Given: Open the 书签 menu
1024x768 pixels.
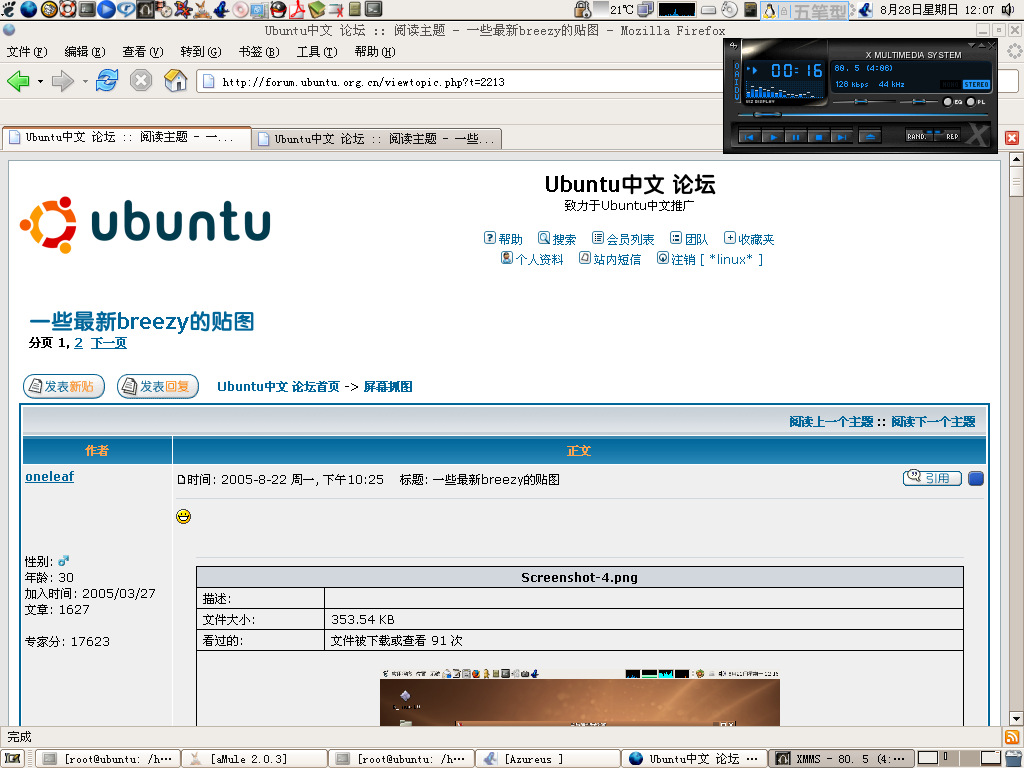Looking at the screenshot, I should (x=259, y=52).
